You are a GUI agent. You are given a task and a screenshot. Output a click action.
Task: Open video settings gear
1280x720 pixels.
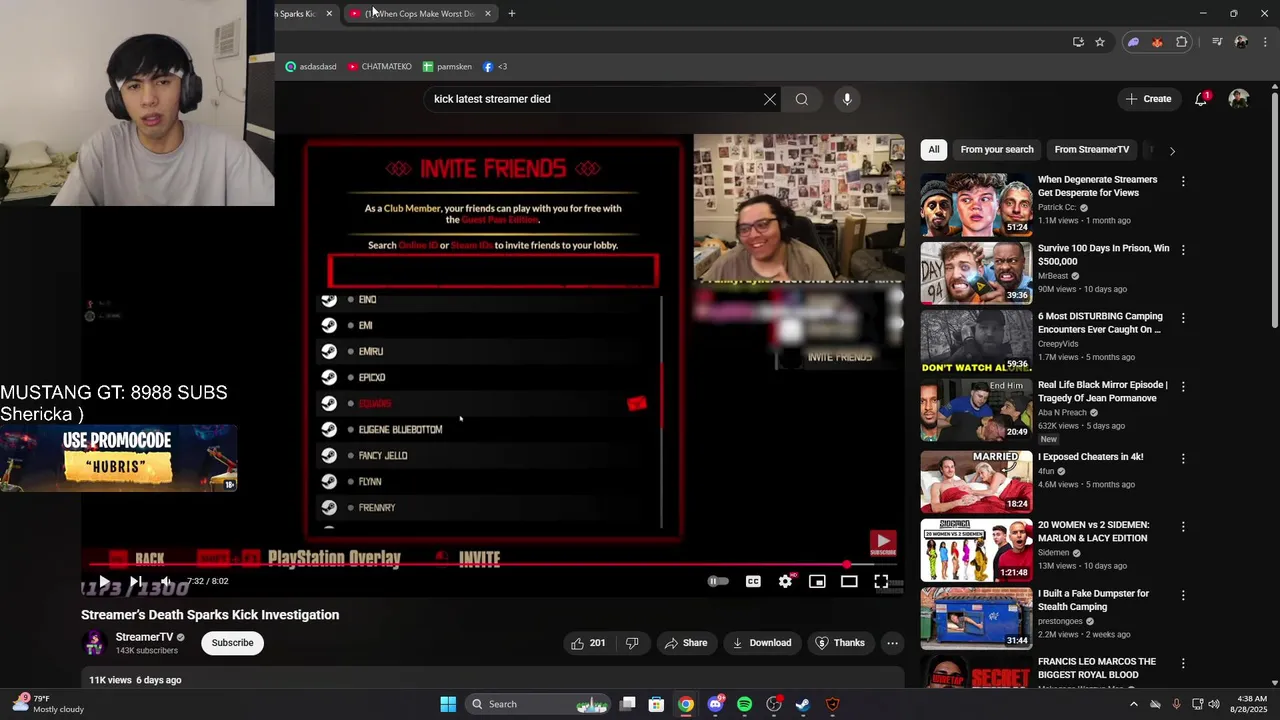click(x=786, y=581)
